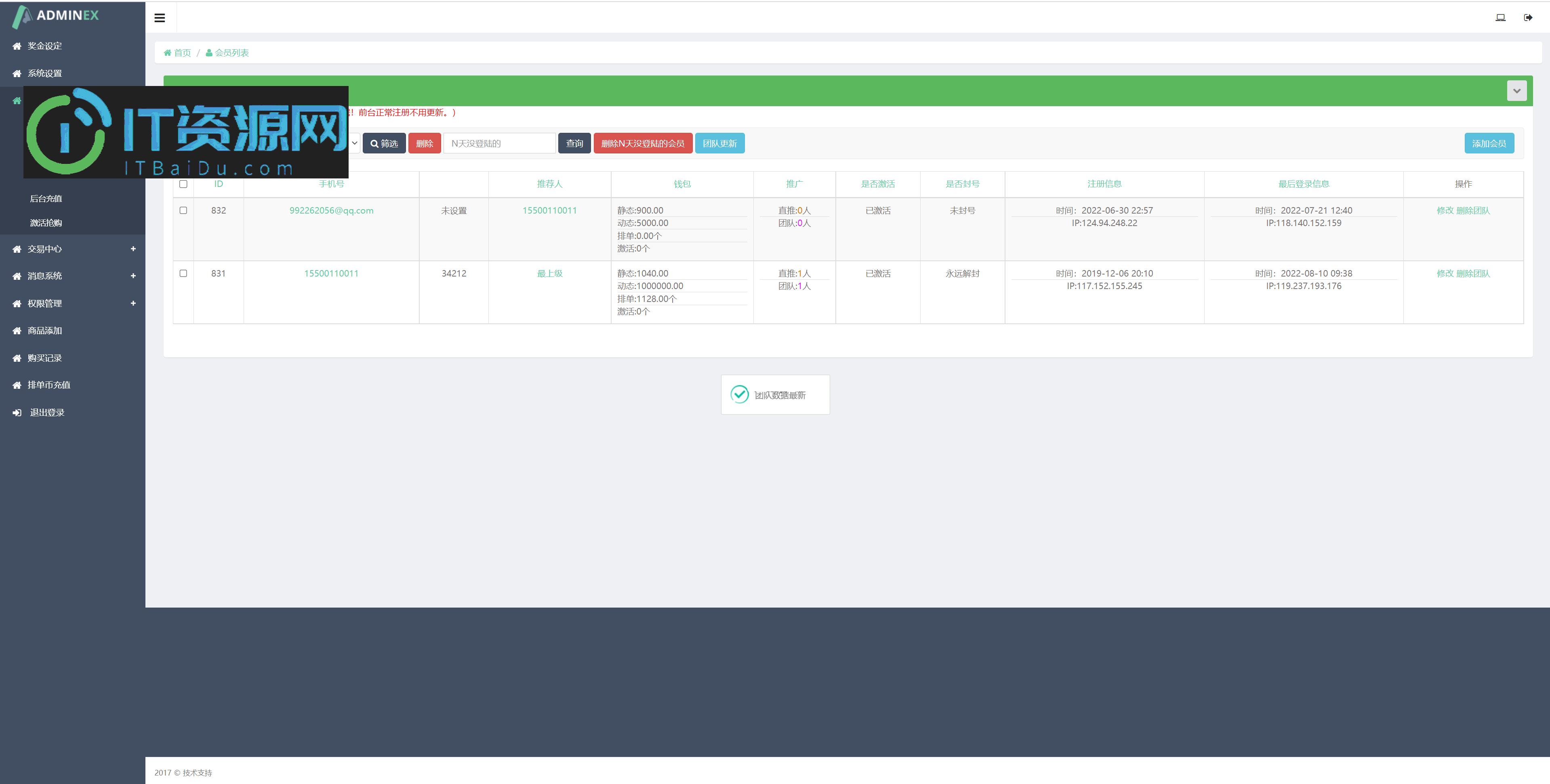Open member link 15500110011 in row 831
1550x784 pixels.
pos(332,274)
